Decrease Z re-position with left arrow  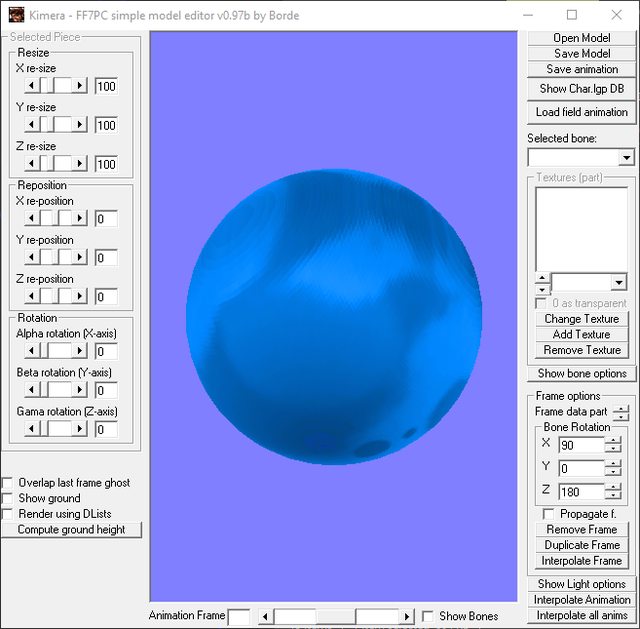(x=32, y=296)
